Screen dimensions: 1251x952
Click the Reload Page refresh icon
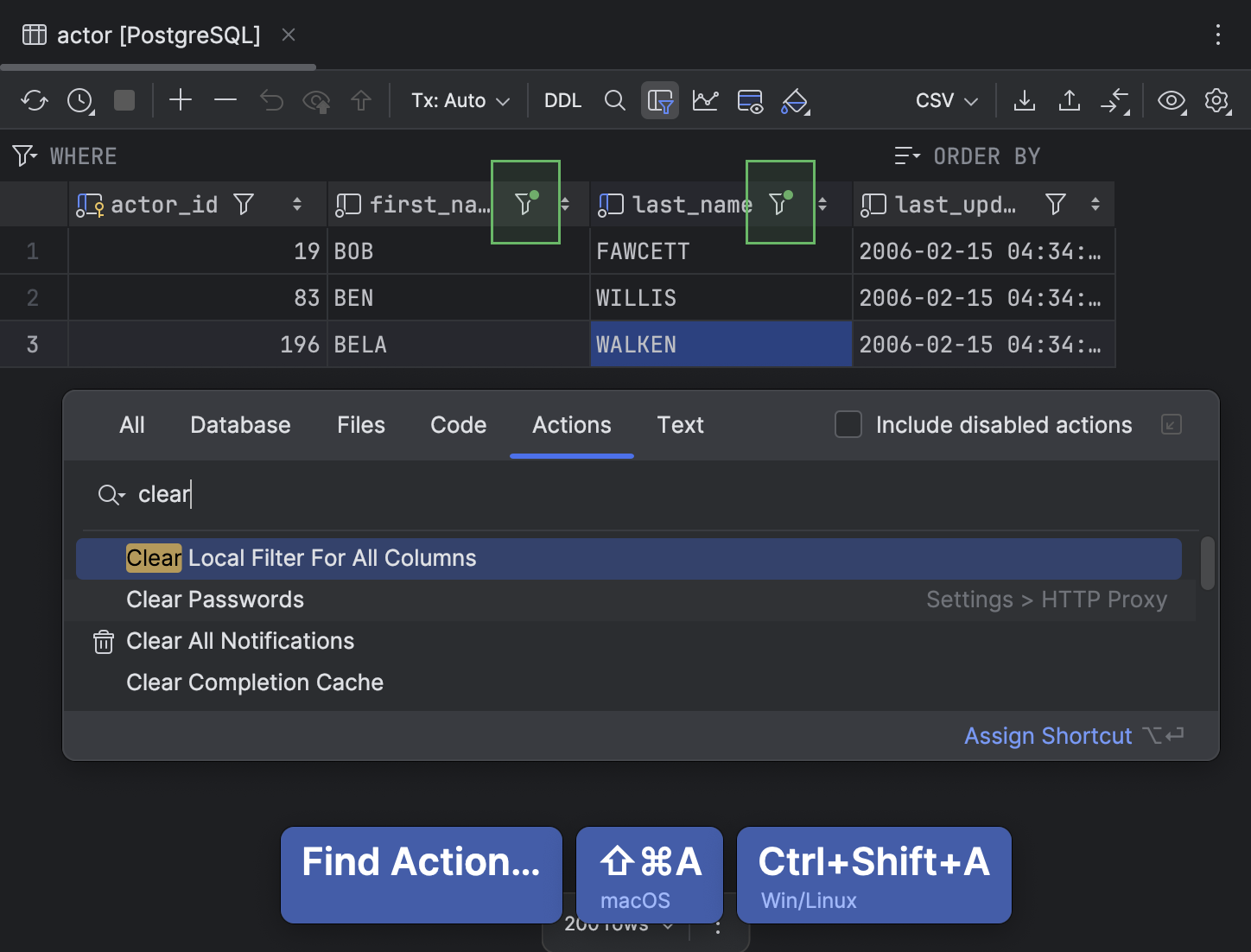[x=35, y=100]
